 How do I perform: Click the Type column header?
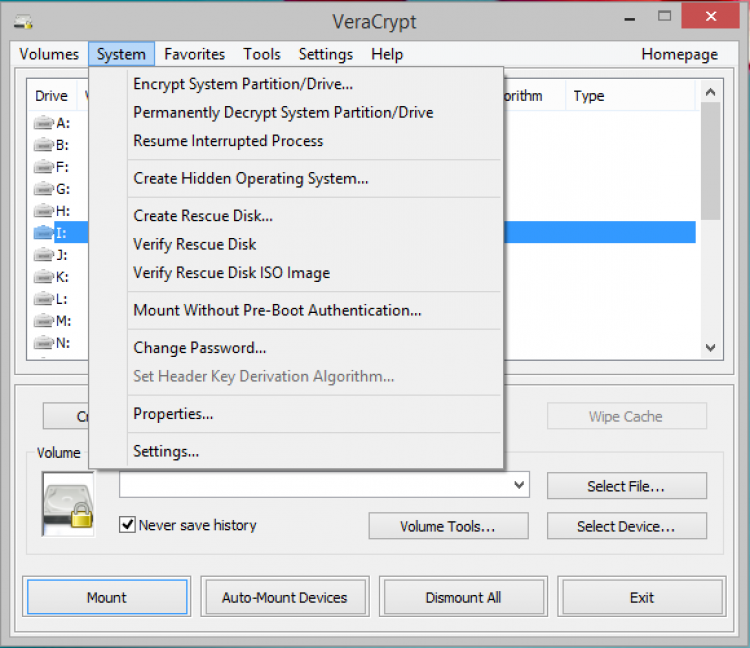point(589,96)
